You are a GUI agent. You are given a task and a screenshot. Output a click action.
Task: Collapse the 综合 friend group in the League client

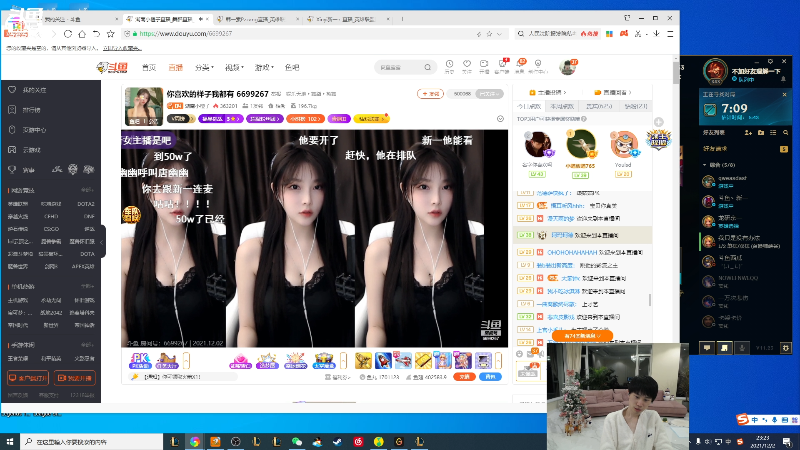point(705,165)
